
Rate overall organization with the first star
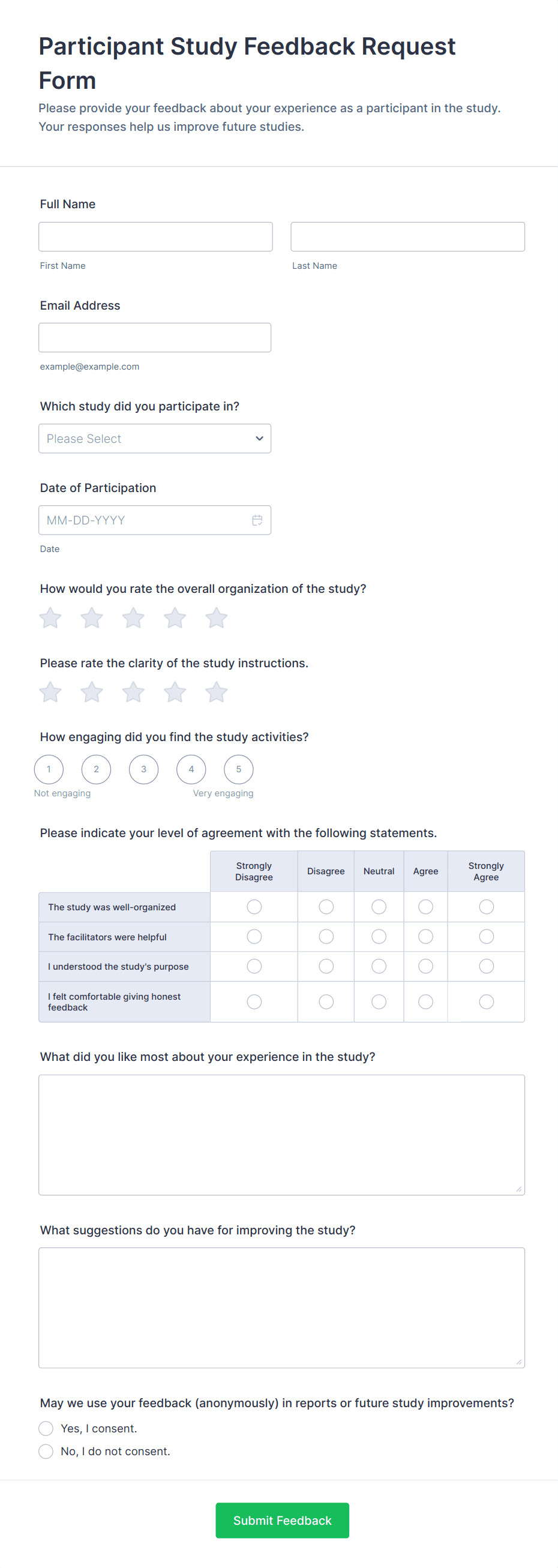(x=50, y=618)
